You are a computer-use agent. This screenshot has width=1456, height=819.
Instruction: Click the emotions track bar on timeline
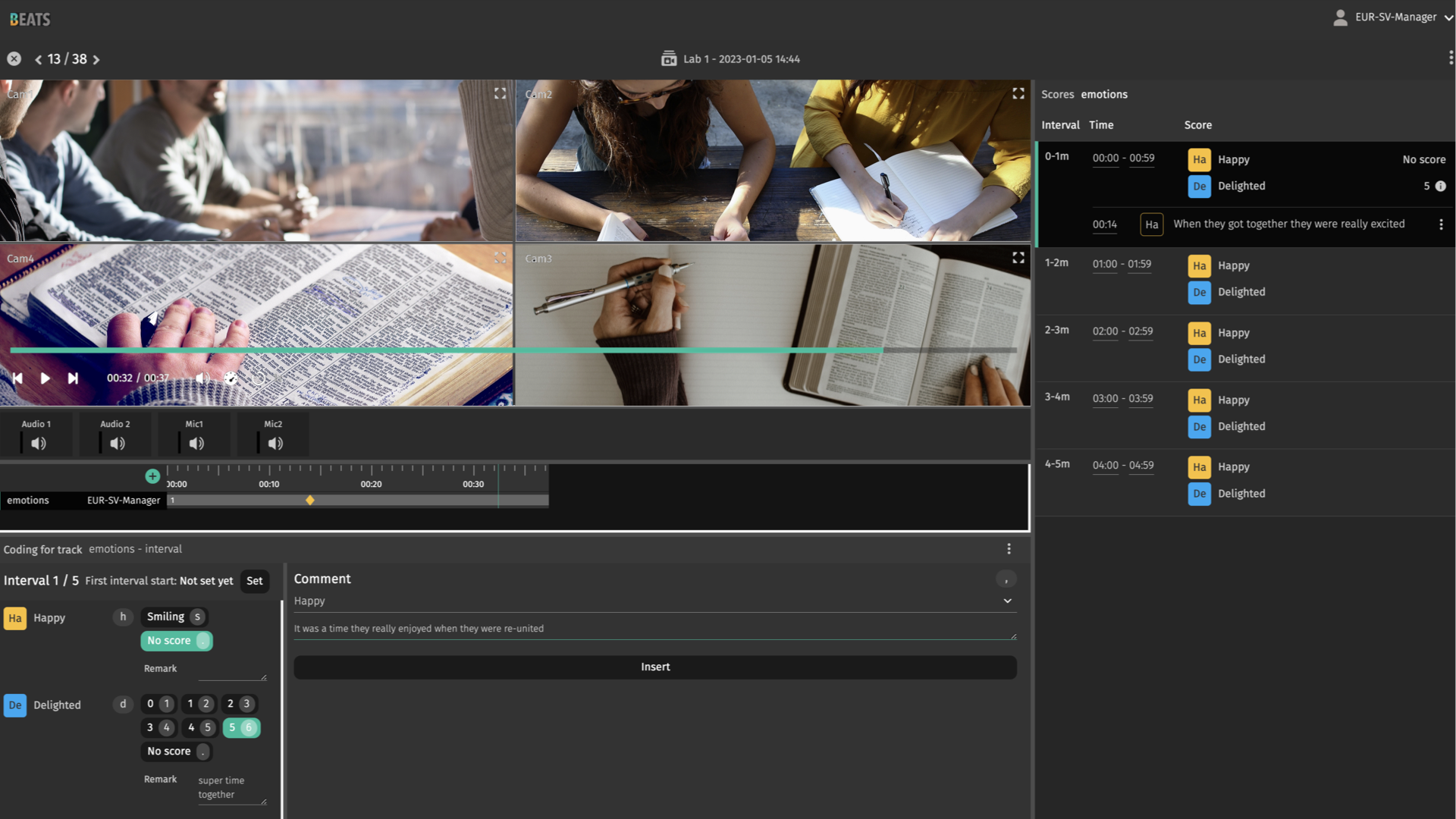click(357, 500)
